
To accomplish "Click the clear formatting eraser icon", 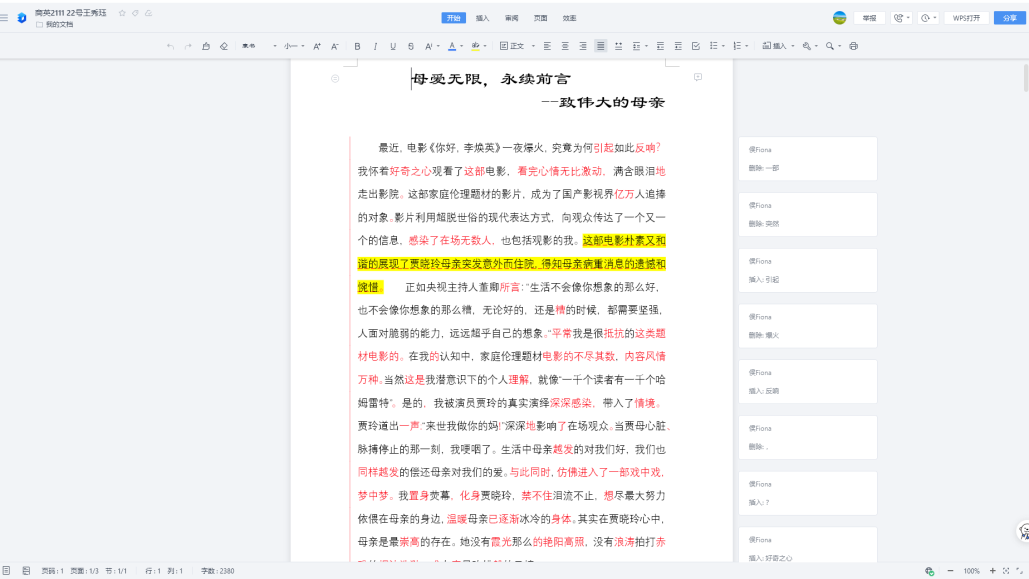I will click(223, 46).
